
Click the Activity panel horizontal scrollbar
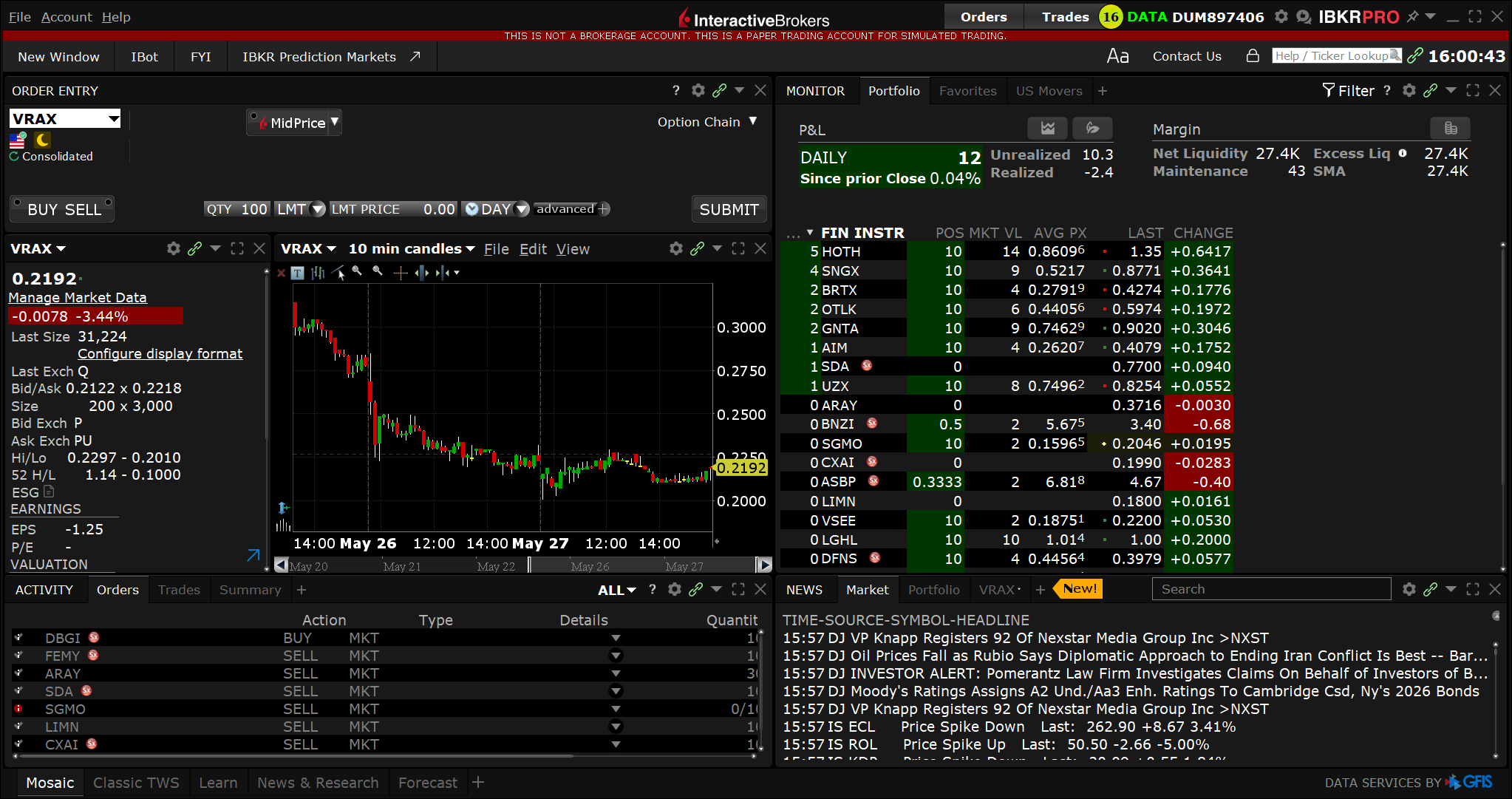[296, 756]
